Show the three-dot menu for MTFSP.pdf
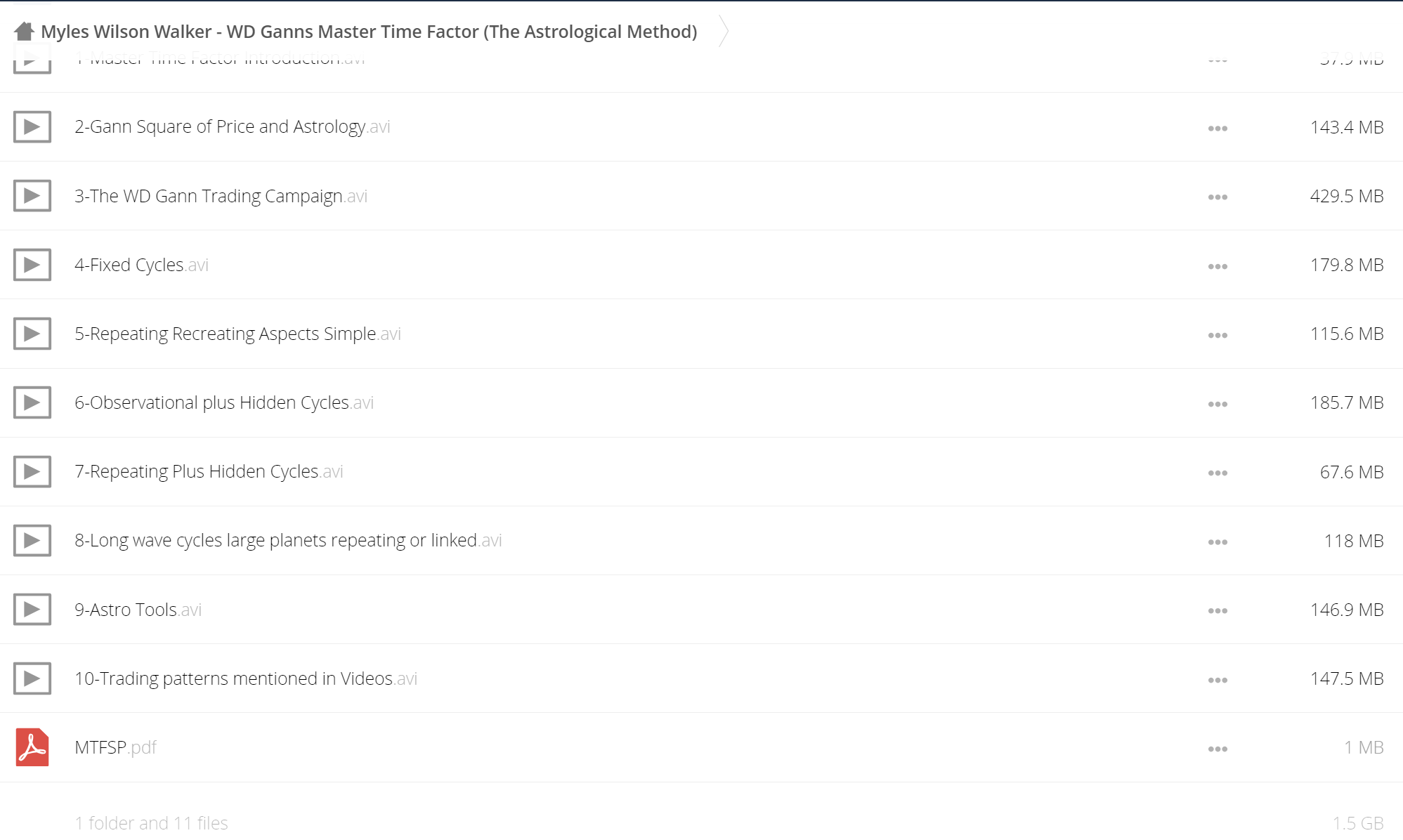This screenshot has width=1403, height=840. point(1218,749)
